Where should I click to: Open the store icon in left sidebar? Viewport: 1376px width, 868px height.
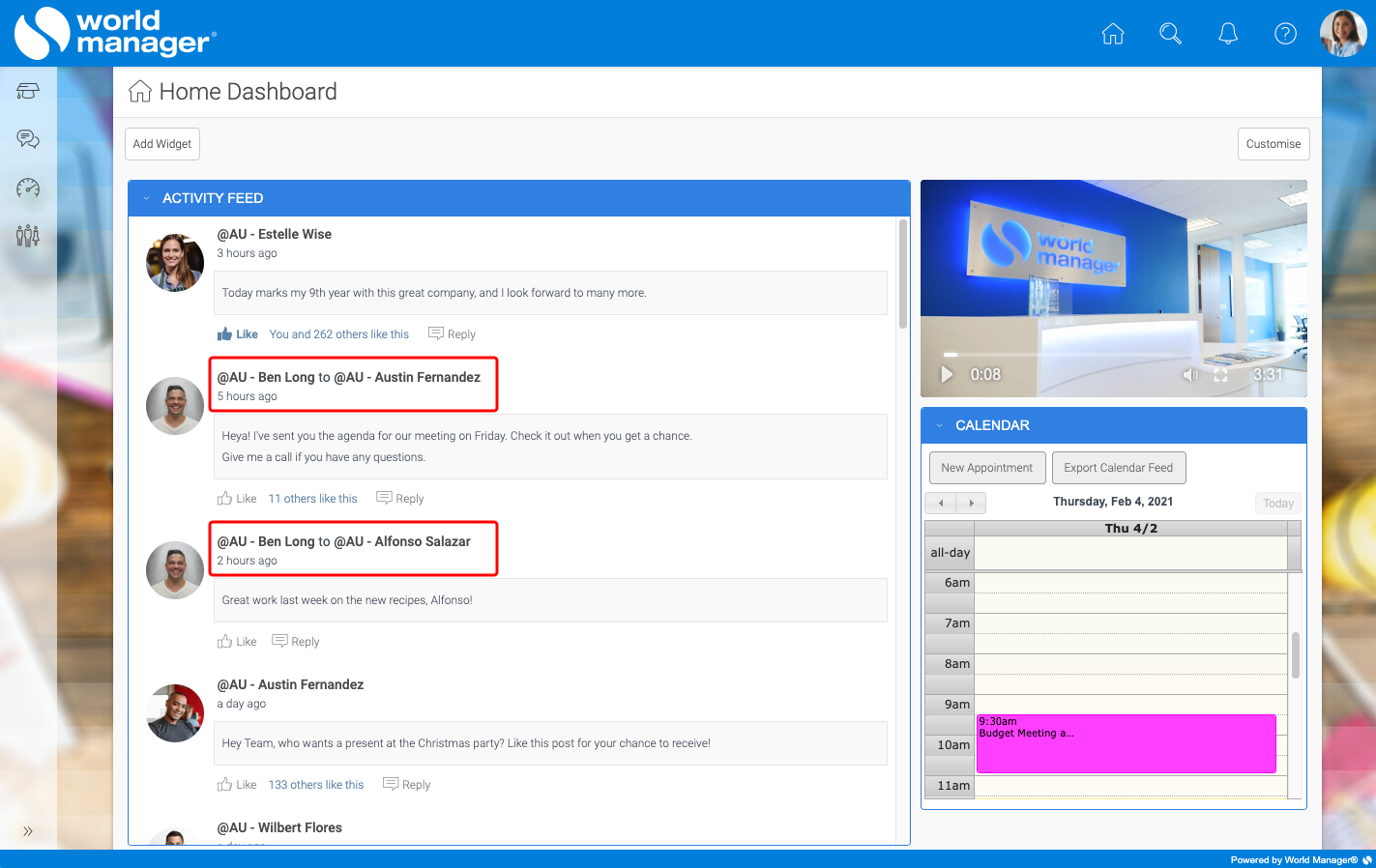28,91
